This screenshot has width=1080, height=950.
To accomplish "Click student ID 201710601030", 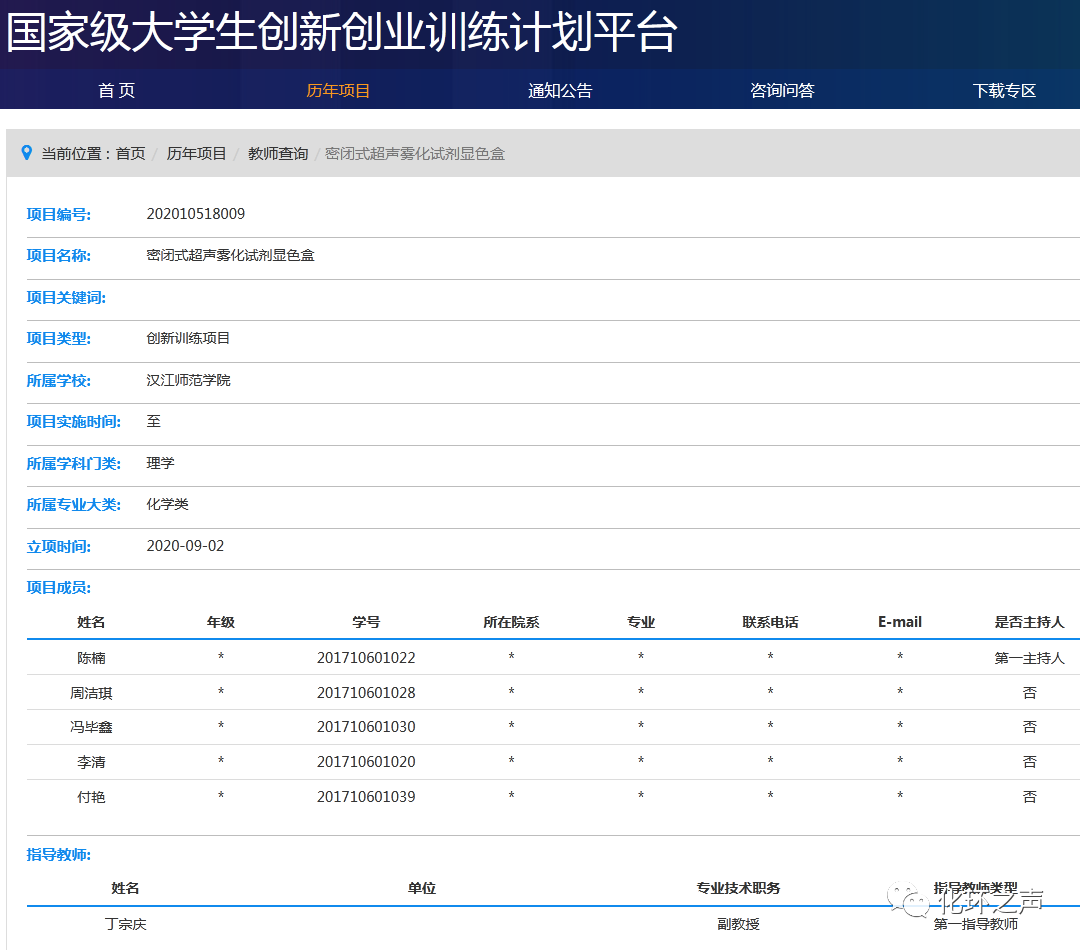I will (x=366, y=727).
